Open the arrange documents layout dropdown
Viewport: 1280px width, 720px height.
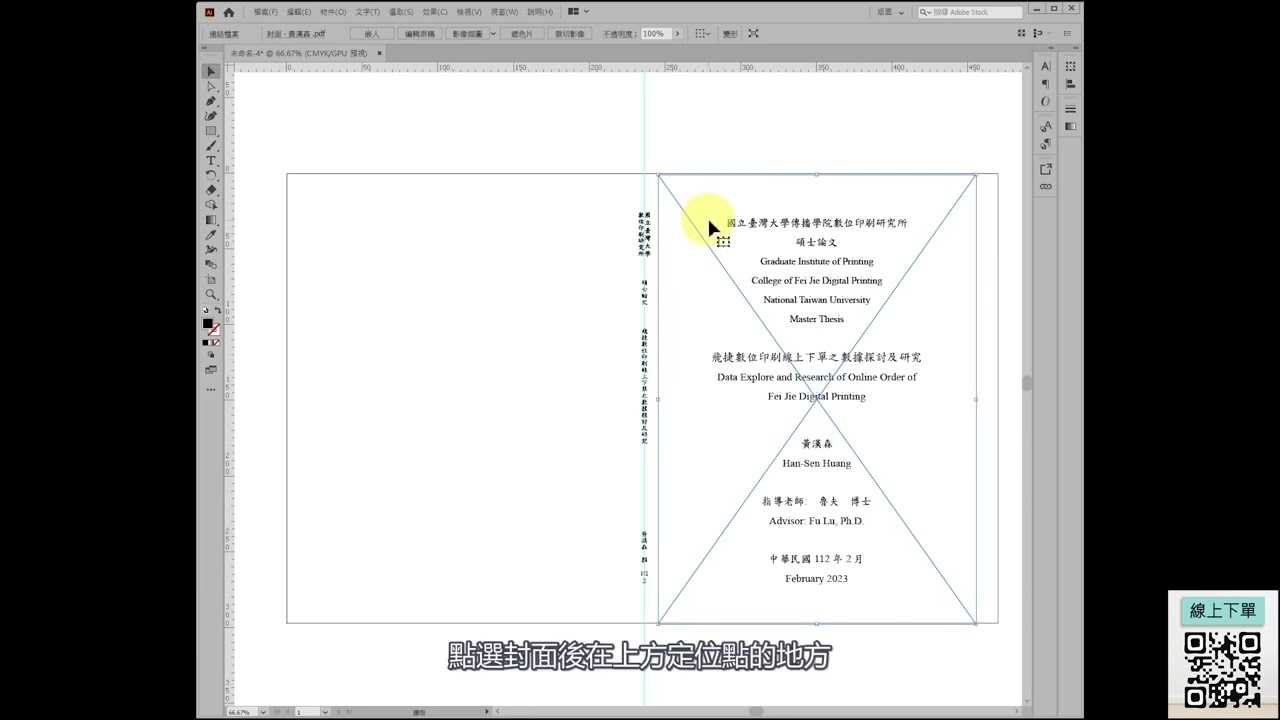(x=578, y=12)
